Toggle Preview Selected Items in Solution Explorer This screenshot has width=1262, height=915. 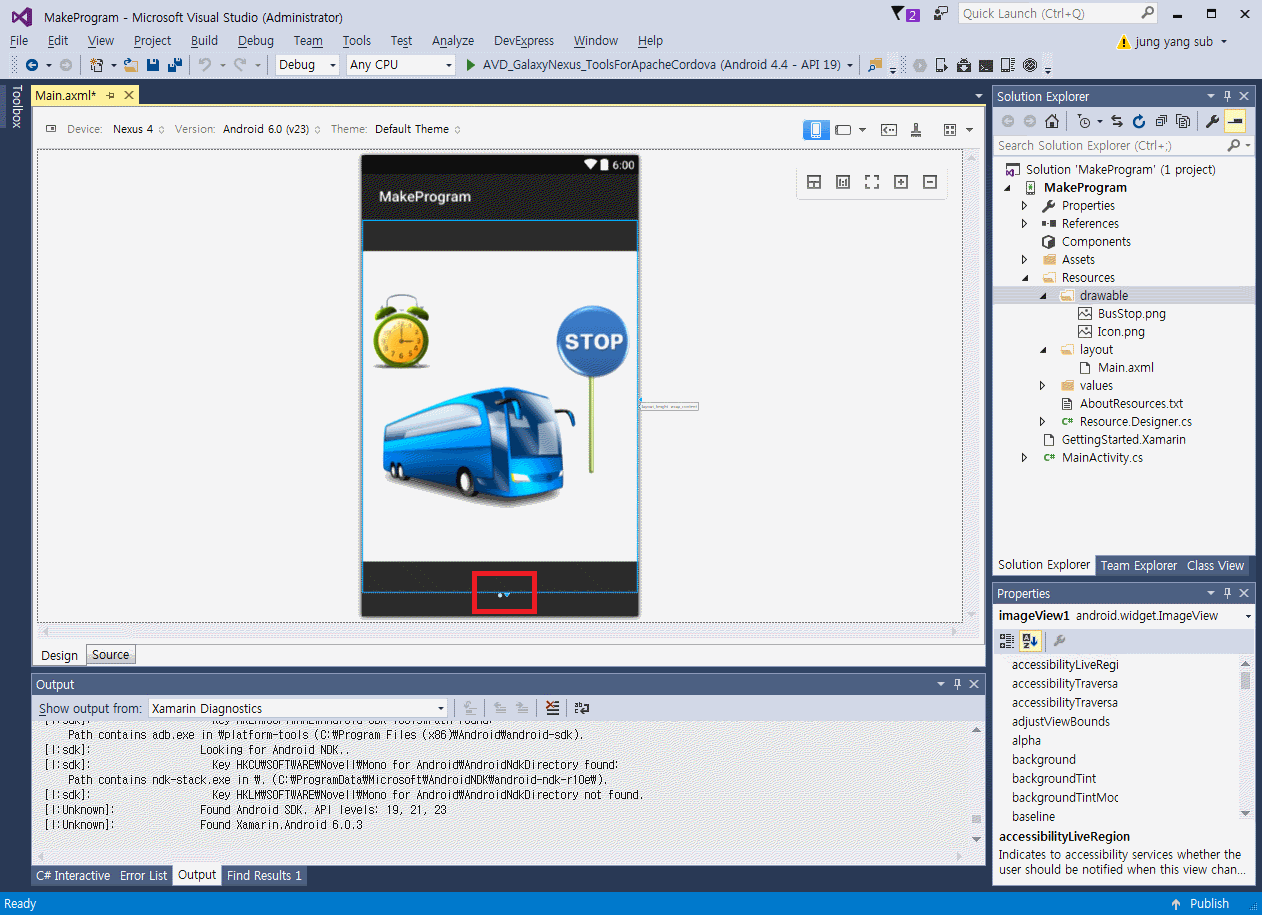(1235, 121)
